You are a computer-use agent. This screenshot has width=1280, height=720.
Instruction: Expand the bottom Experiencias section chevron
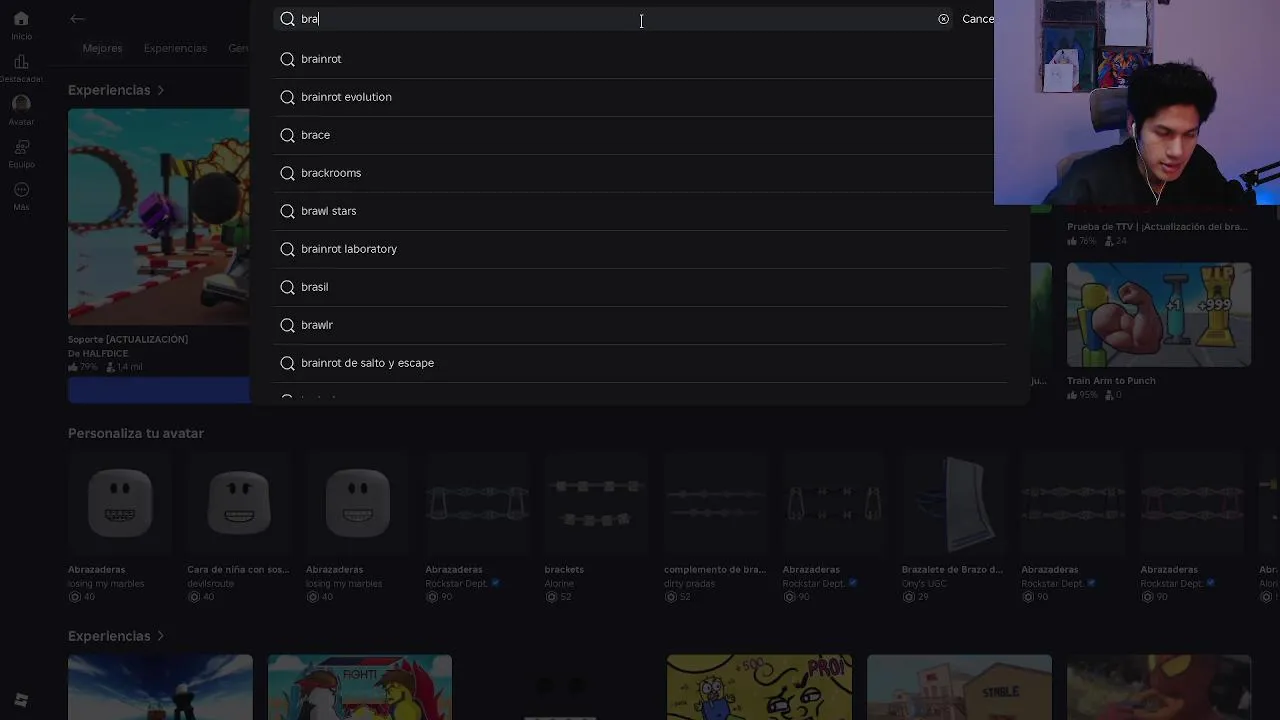[x=160, y=636]
